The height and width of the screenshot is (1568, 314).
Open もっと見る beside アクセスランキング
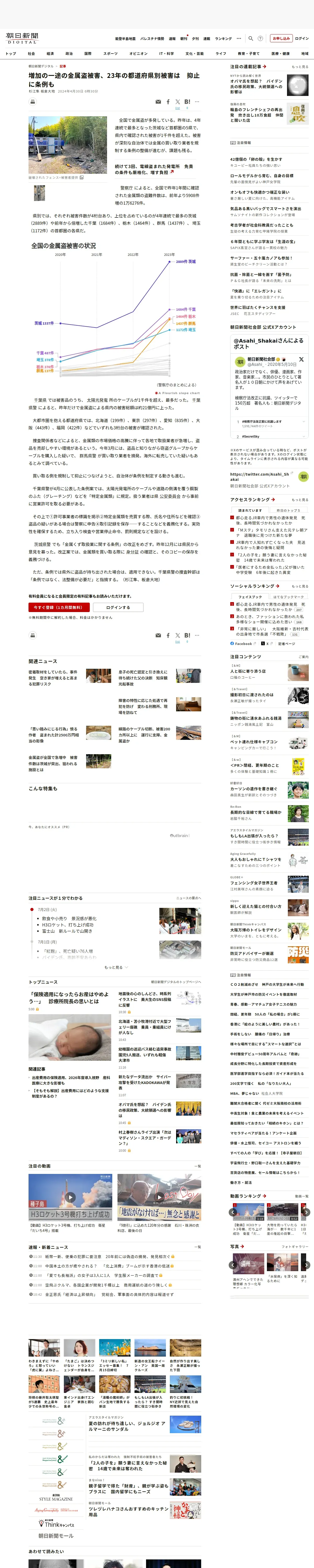click(x=300, y=500)
